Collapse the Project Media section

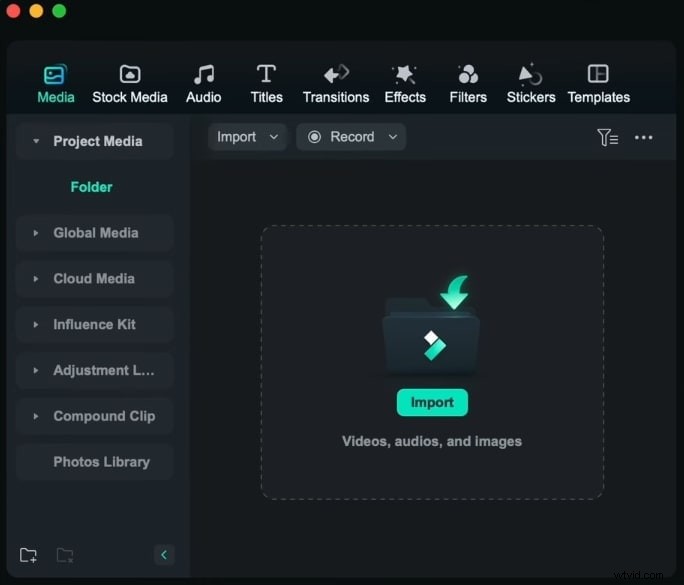(36, 142)
